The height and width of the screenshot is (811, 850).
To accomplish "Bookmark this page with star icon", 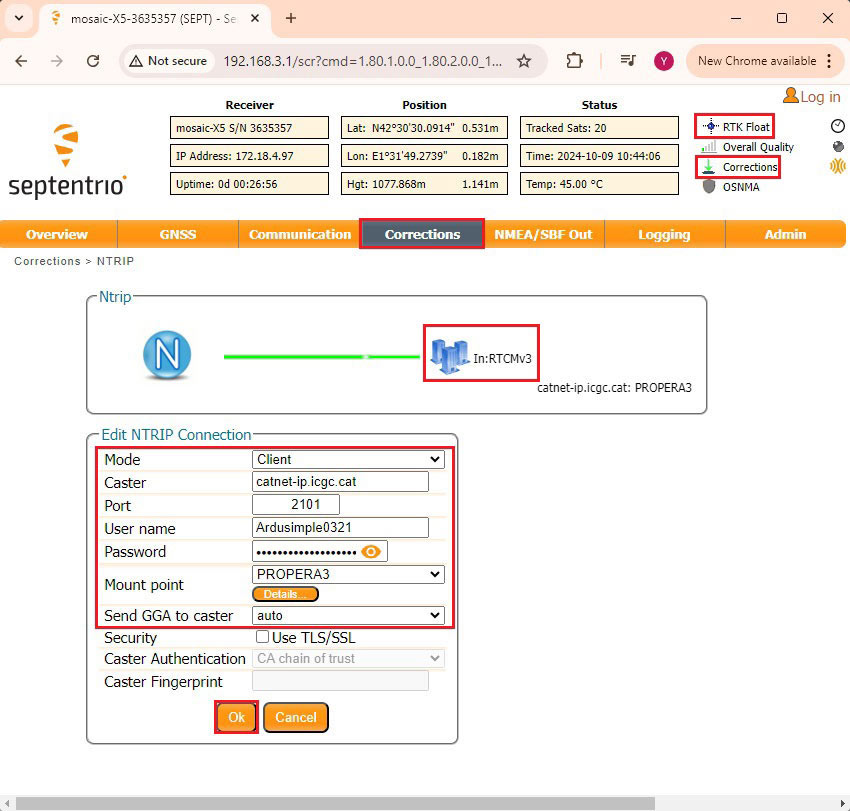I will [523, 61].
